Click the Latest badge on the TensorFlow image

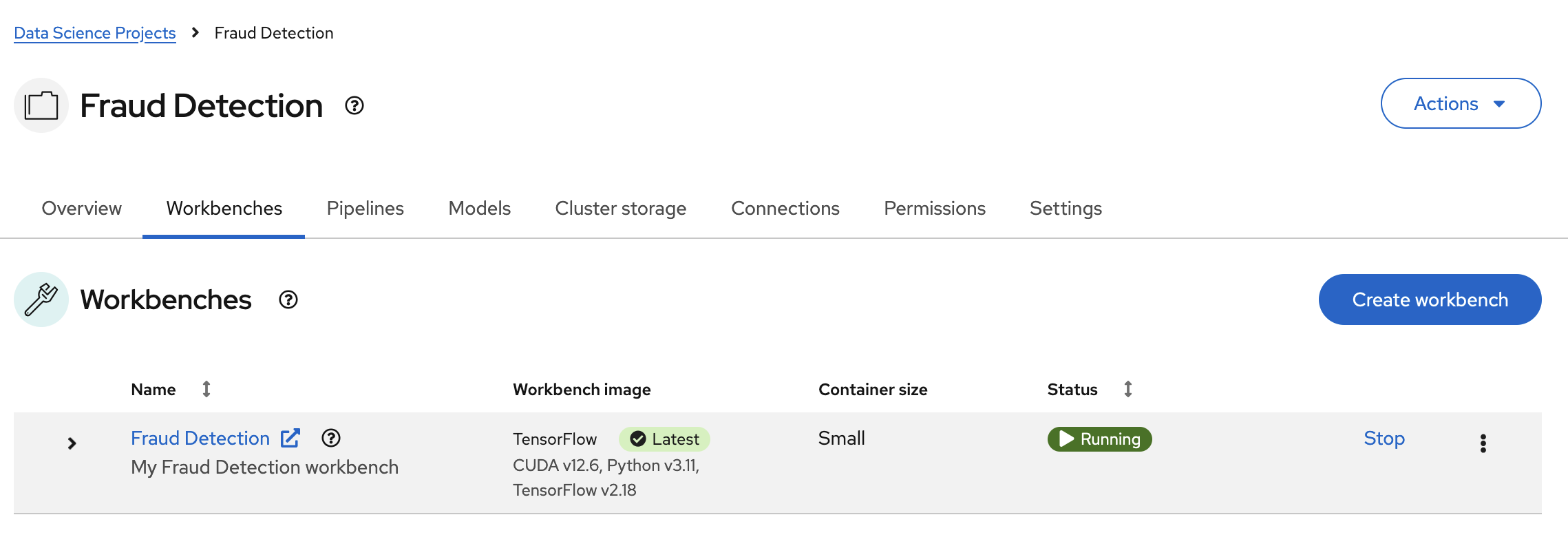click(664, 439)
